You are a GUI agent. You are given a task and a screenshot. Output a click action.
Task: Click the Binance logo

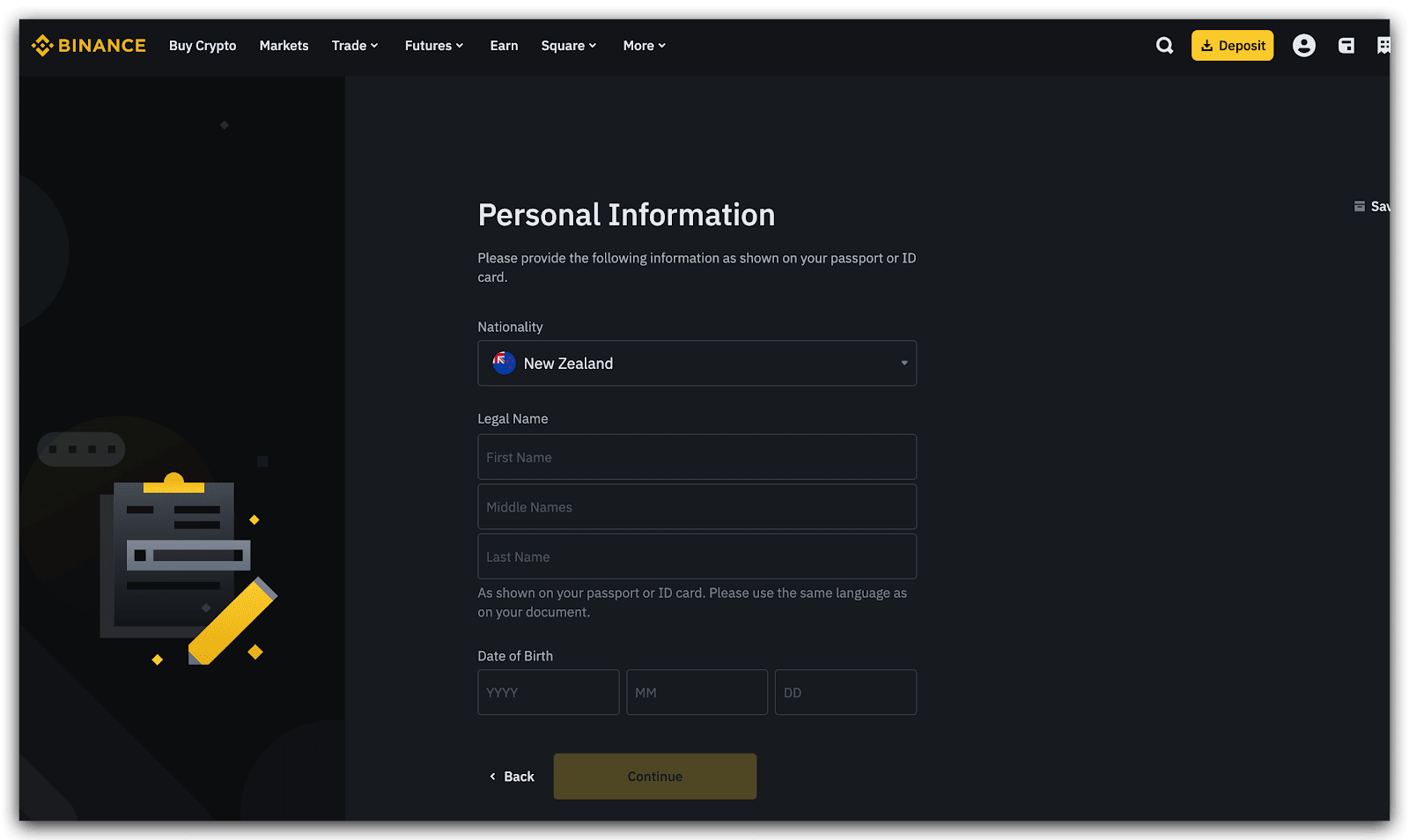88,46
